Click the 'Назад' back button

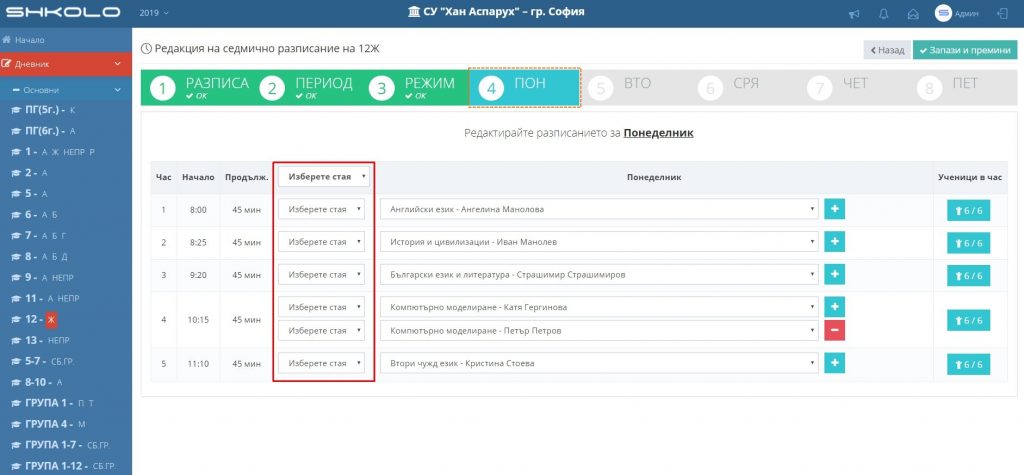(887, 49)
